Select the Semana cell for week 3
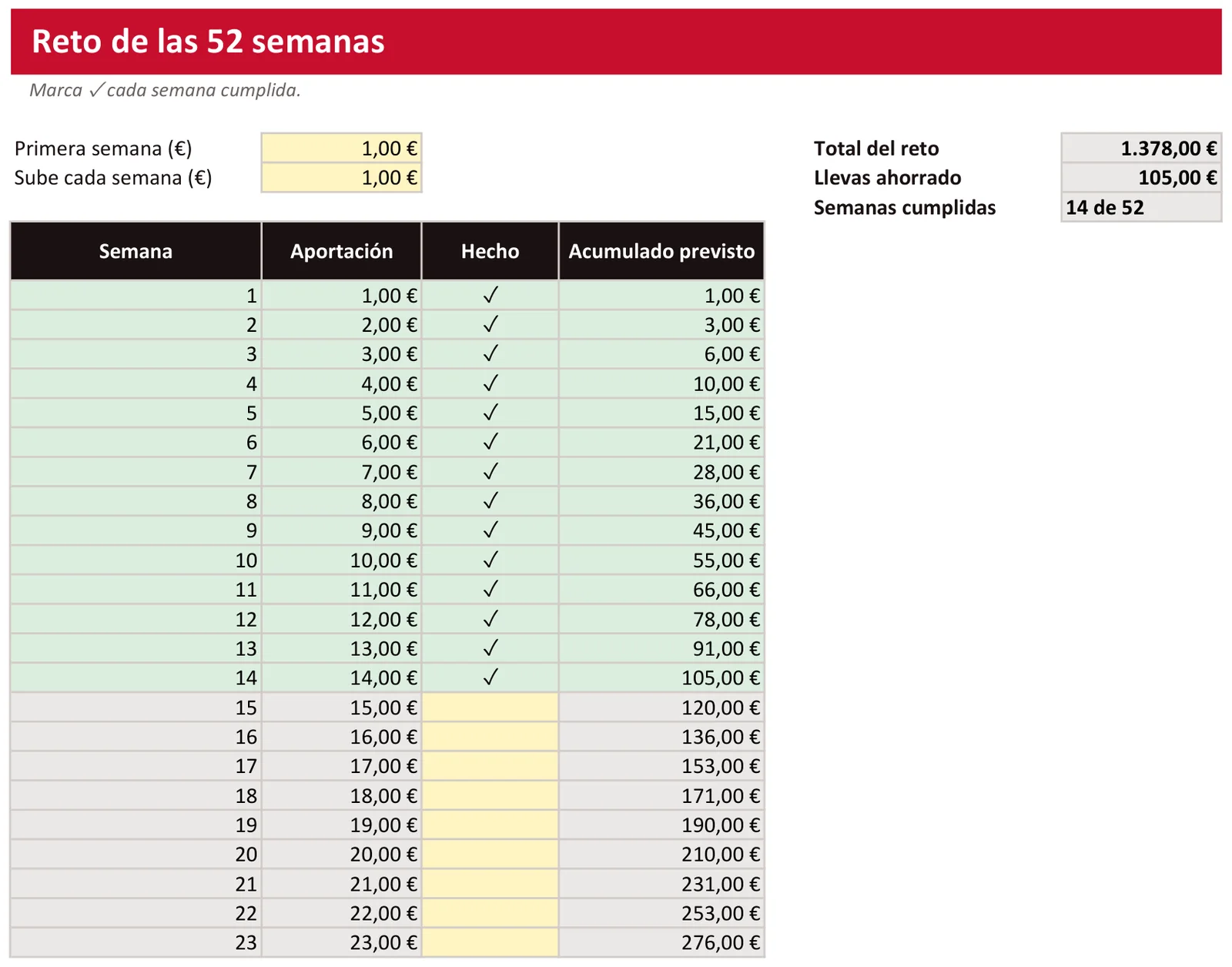The height and width of the screenshot is (967, 1232). point(136,354)
